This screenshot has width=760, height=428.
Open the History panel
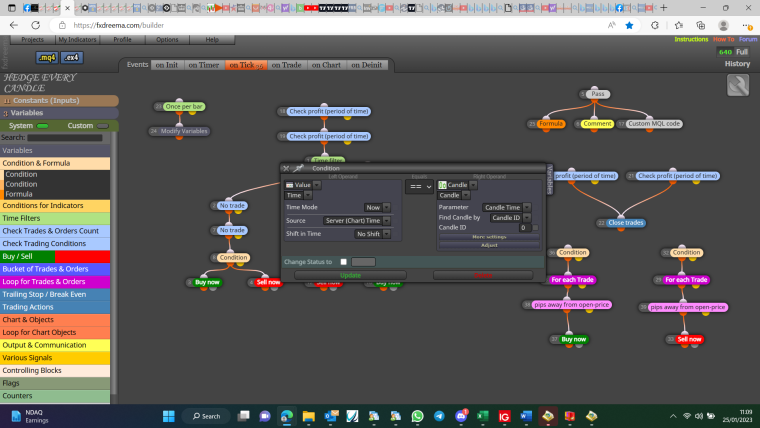point(737,63)
